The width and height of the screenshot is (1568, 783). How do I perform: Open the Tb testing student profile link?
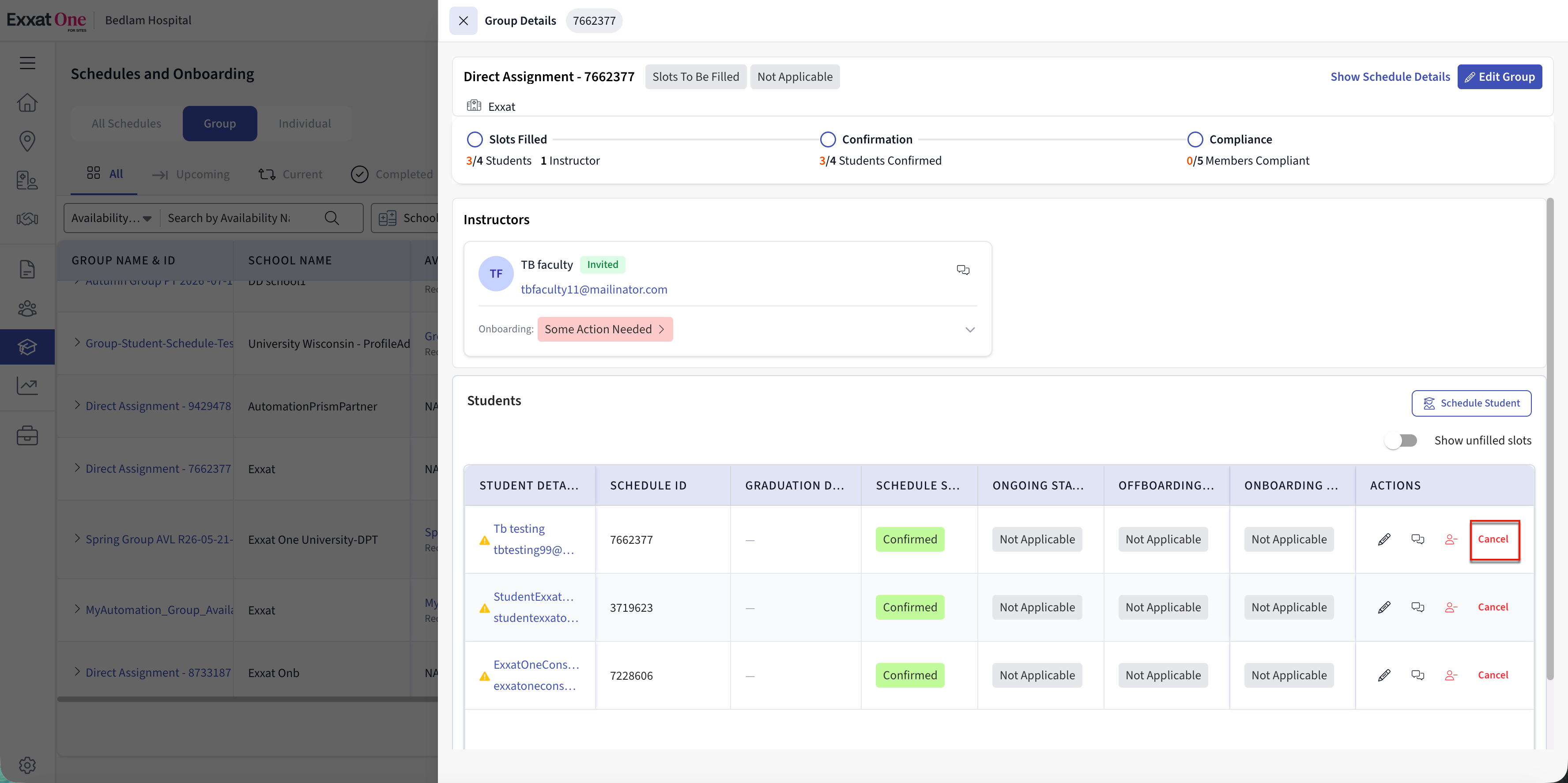pos(519,529)
